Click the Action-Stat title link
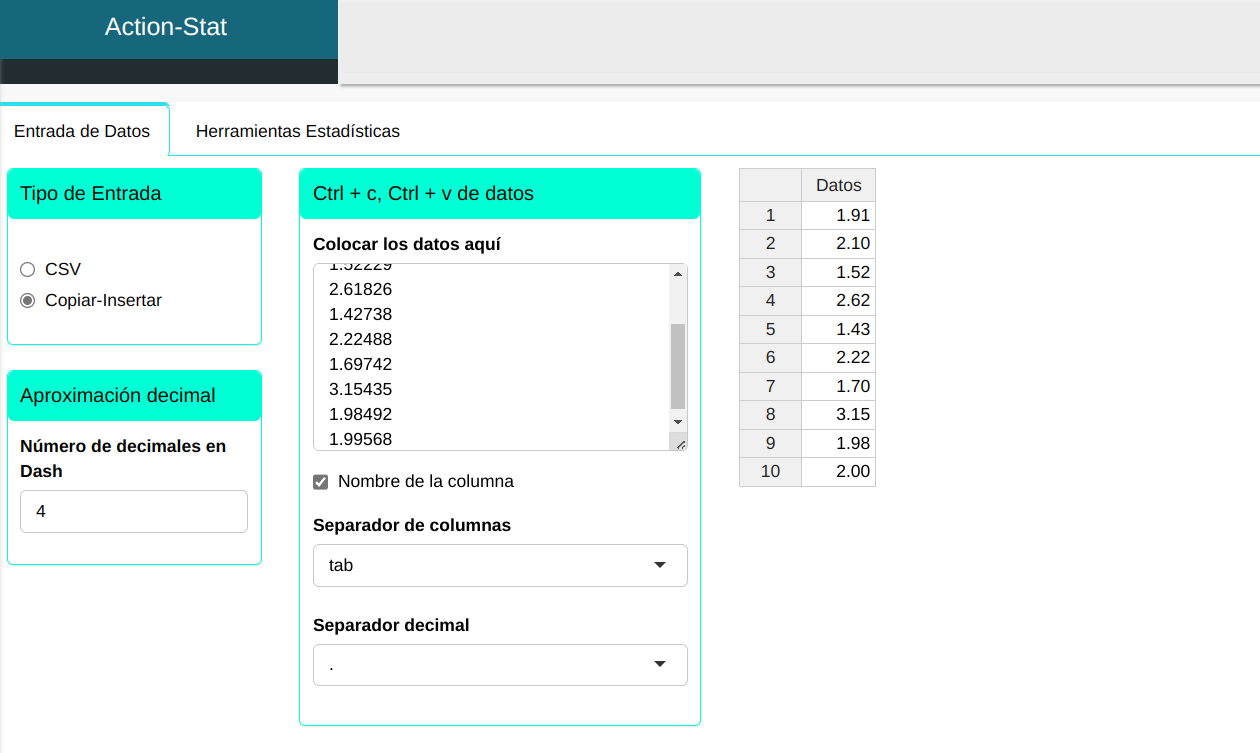1260x753 pixels. [166, 27]
